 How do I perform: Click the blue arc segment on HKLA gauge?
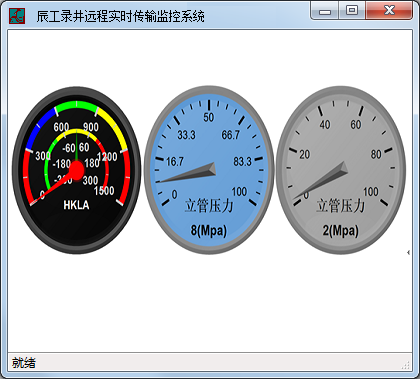pos(41,128)
